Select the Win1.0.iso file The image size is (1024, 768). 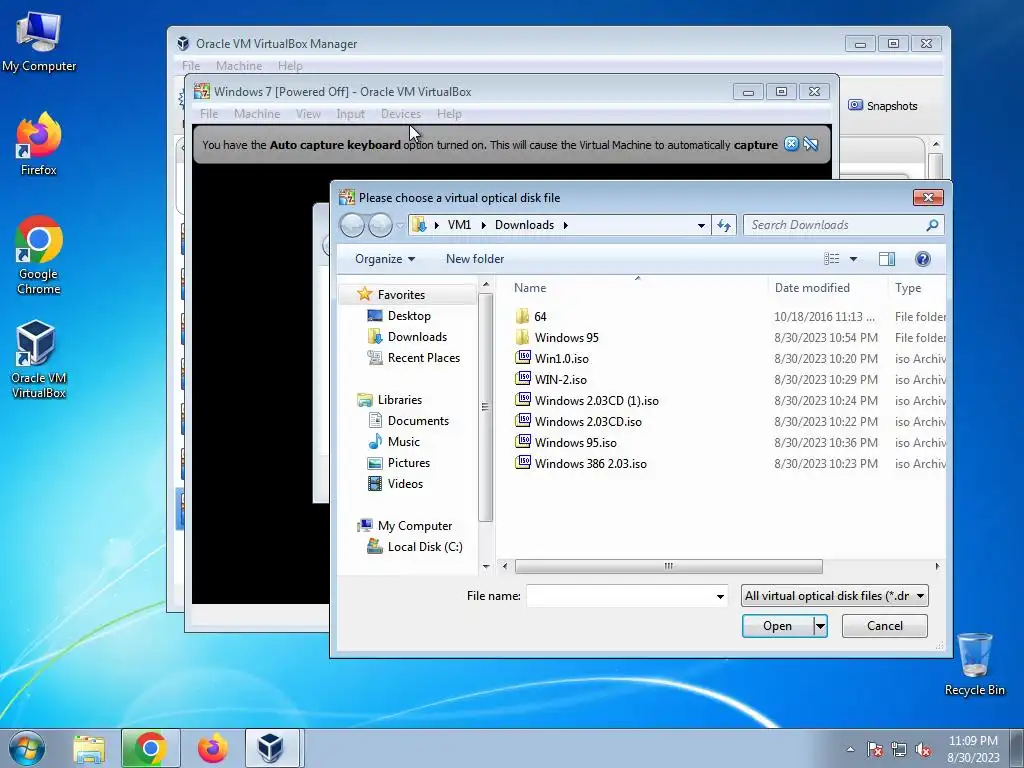(561, 359)
